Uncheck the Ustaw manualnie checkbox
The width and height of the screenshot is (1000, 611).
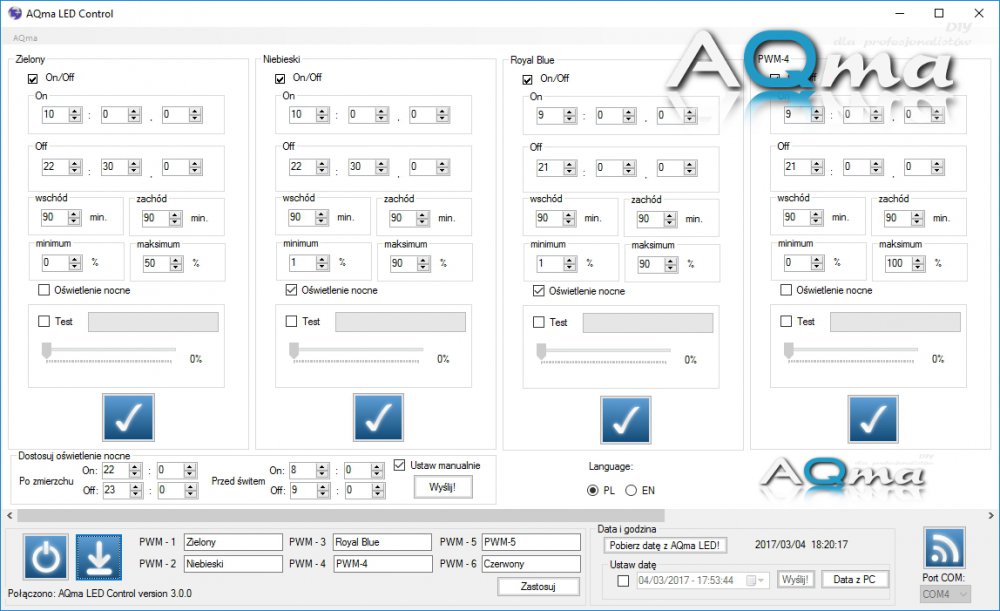tap(400, 465)
